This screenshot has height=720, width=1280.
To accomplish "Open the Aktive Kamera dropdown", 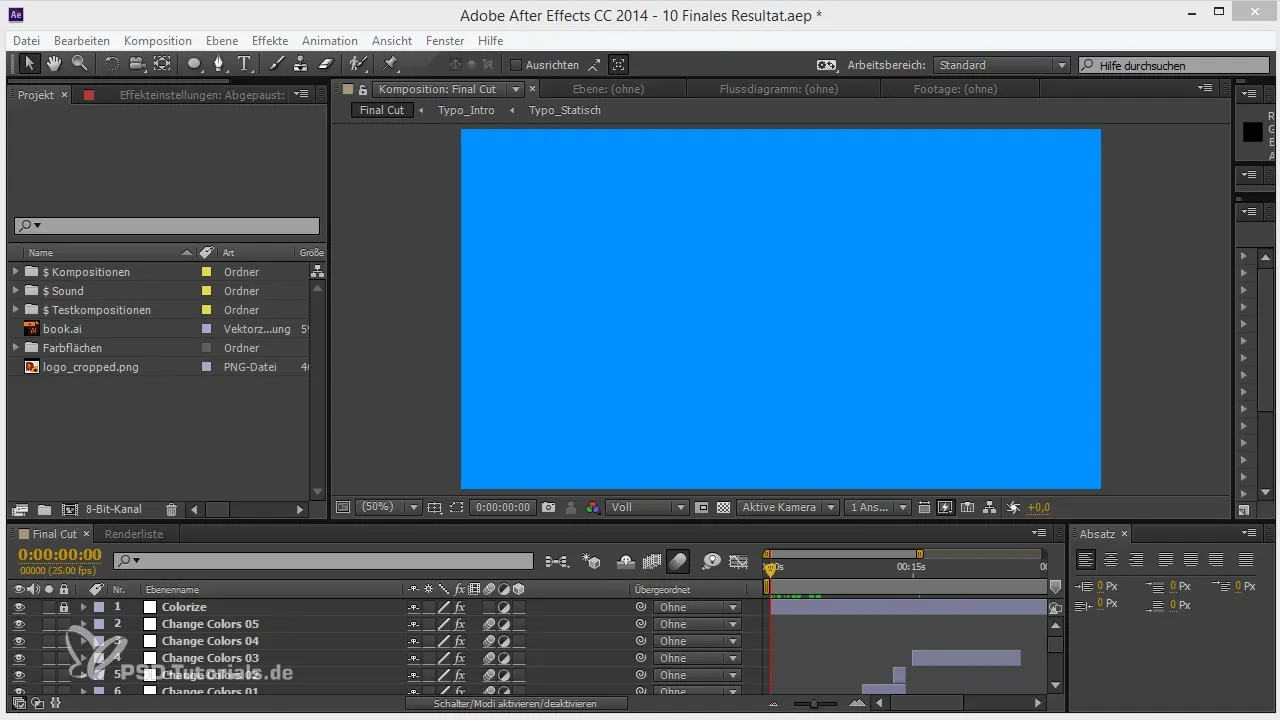I will (788, 508).
